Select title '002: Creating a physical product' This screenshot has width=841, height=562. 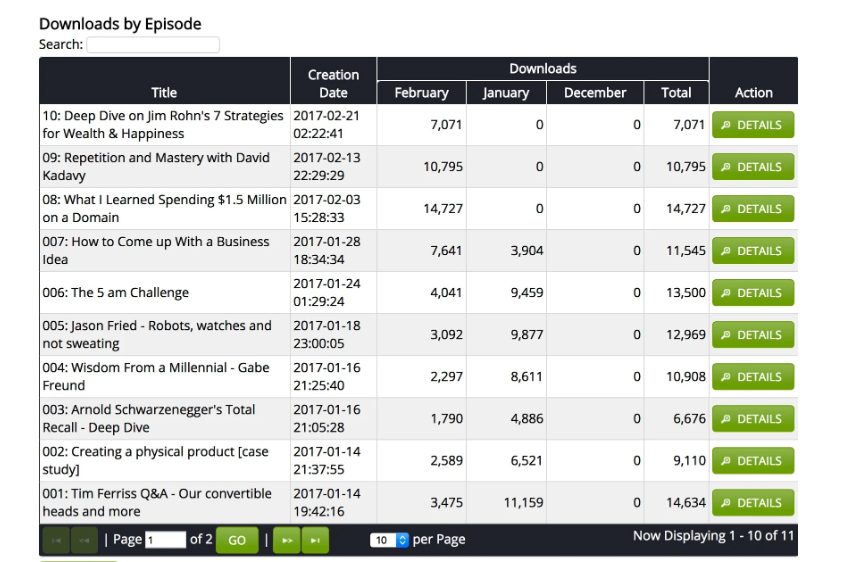tap(155, 461)
